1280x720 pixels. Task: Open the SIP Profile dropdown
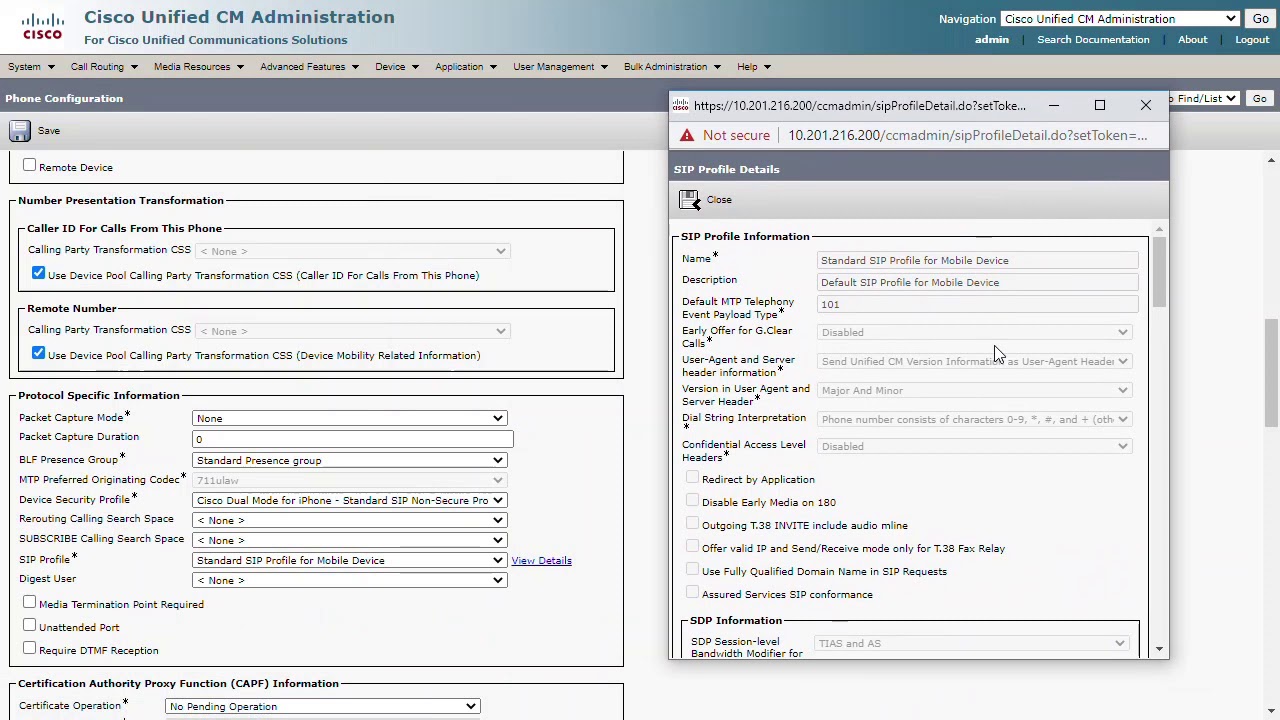[350, 560]
